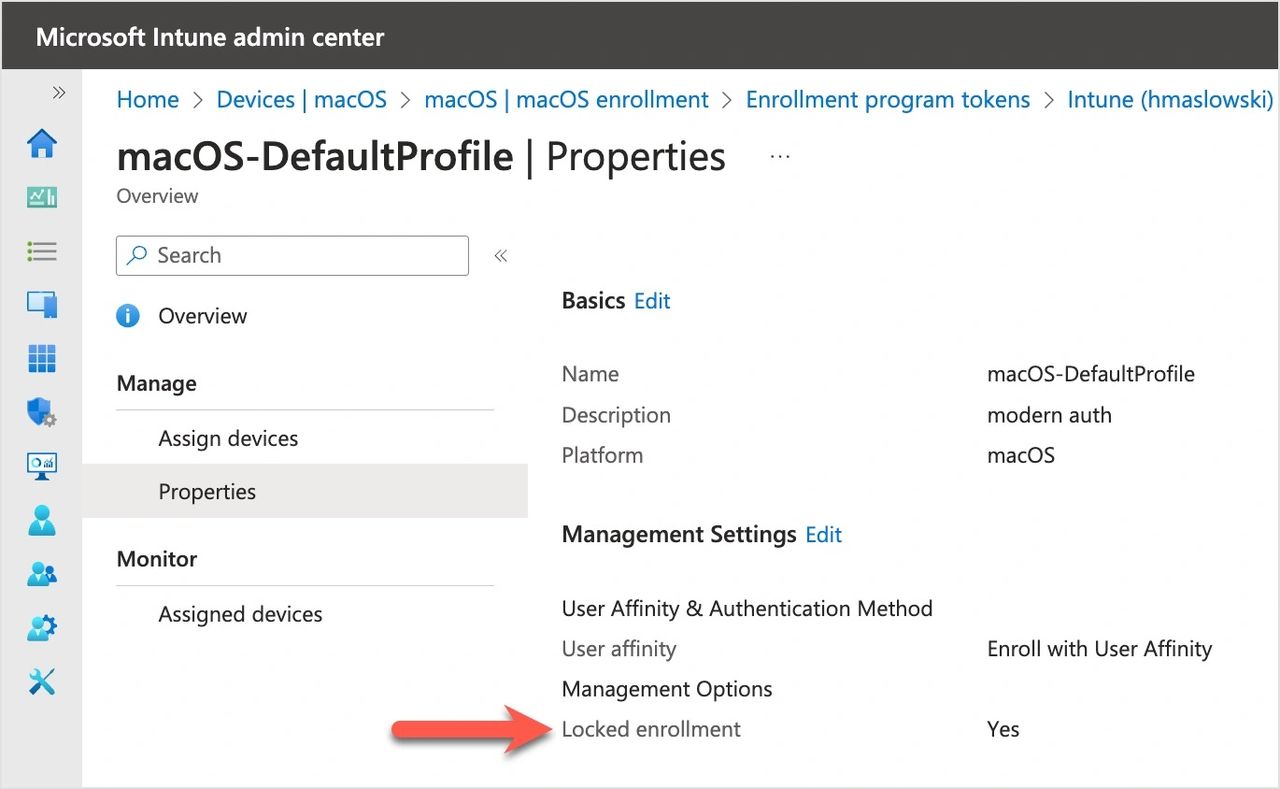Open the Apps grid icon
This screenshot has height=789, width=1280.
tap(42, 358)
